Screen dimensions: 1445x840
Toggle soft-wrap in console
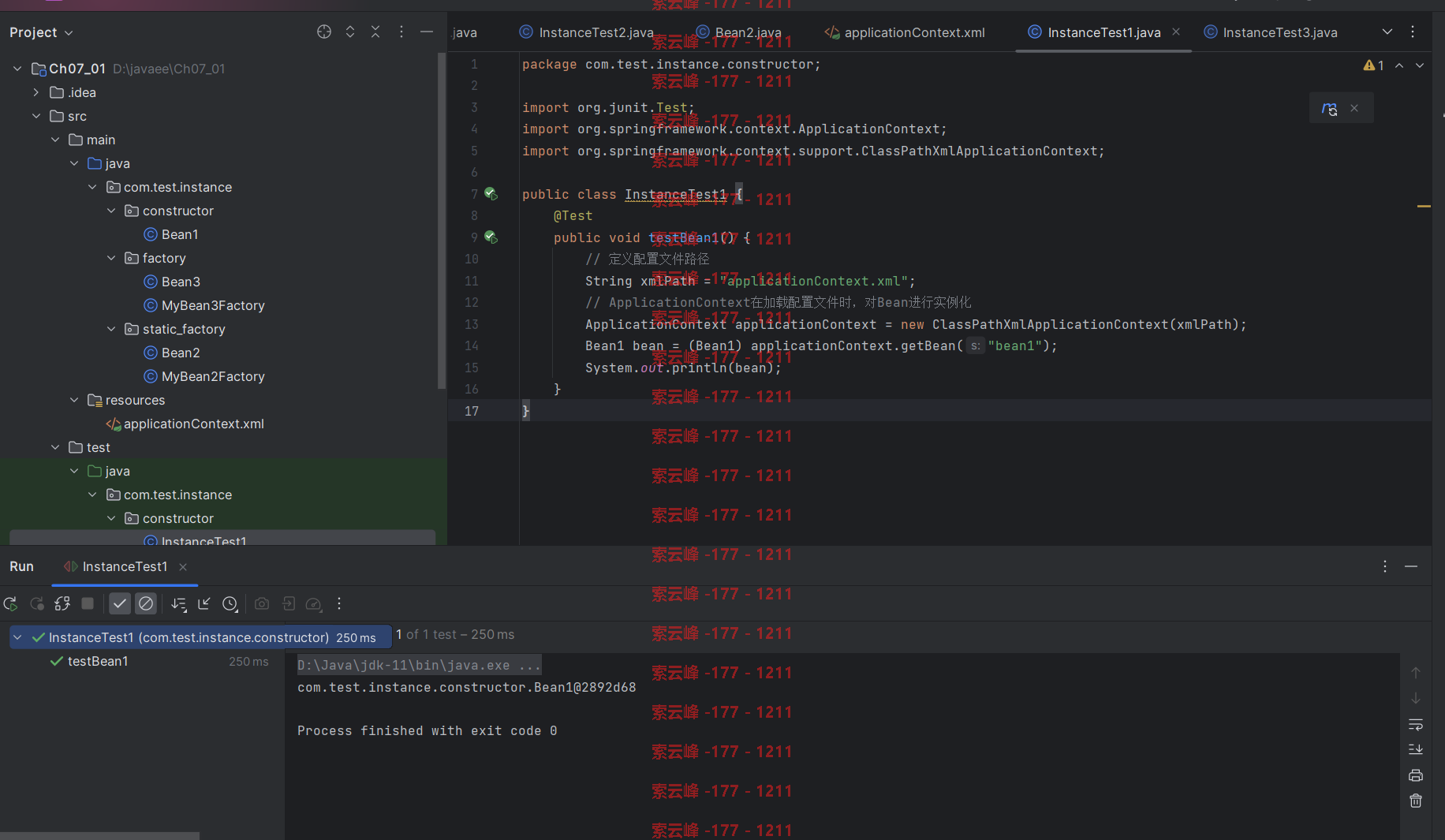(1416, 724)
